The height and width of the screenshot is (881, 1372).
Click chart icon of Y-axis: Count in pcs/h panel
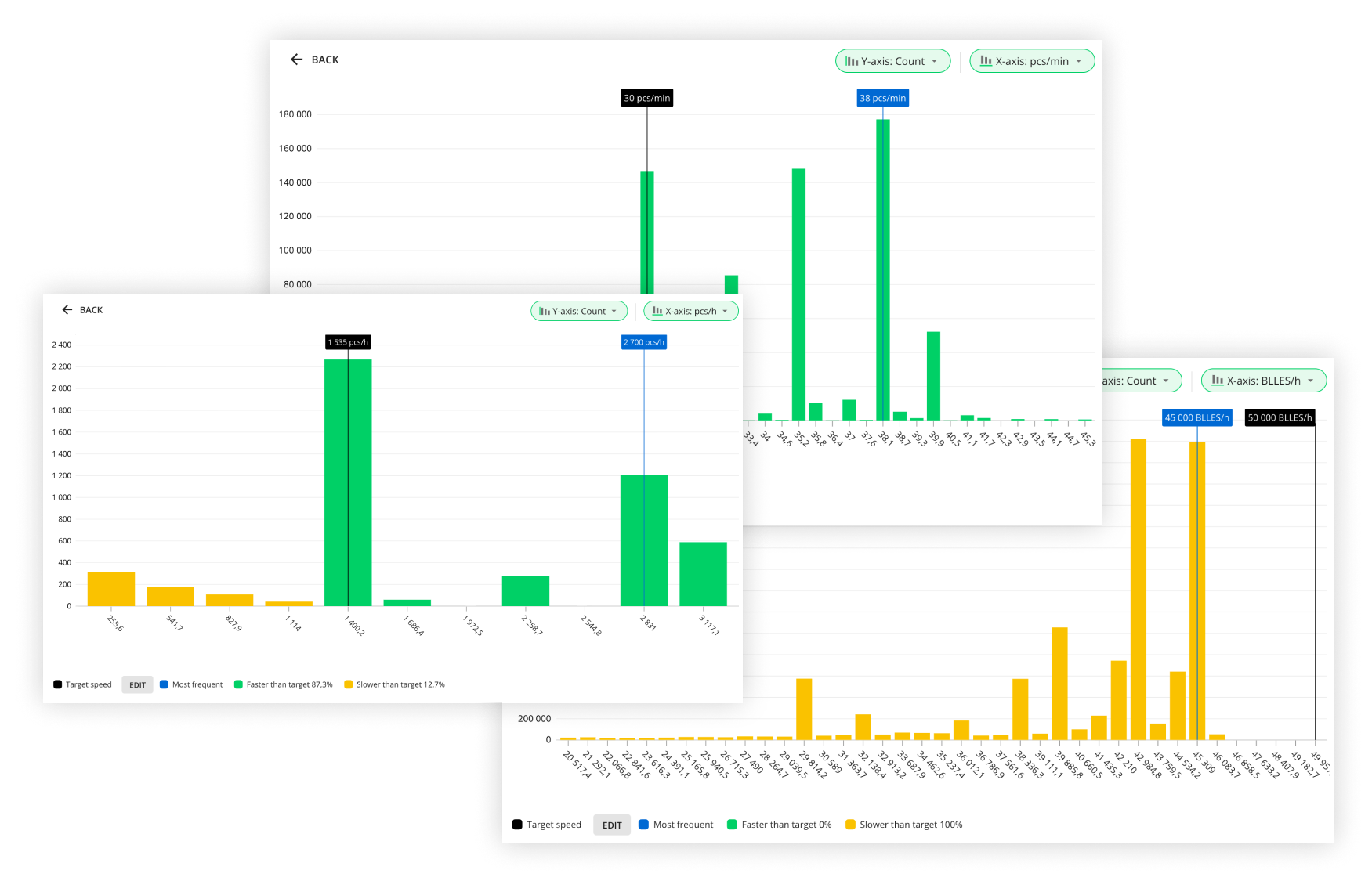point(545,312)
